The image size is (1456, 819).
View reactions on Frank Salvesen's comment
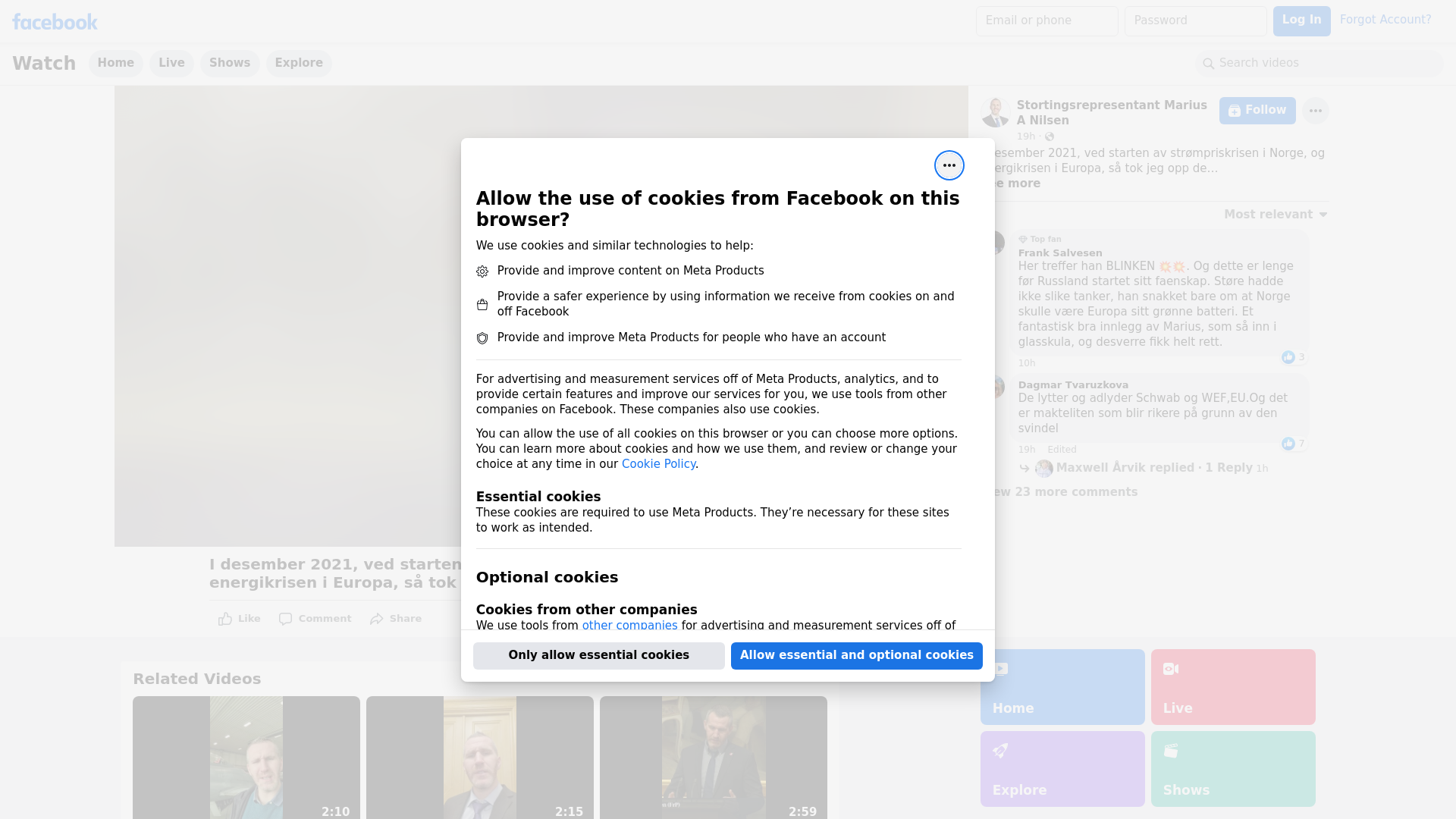1293,357
